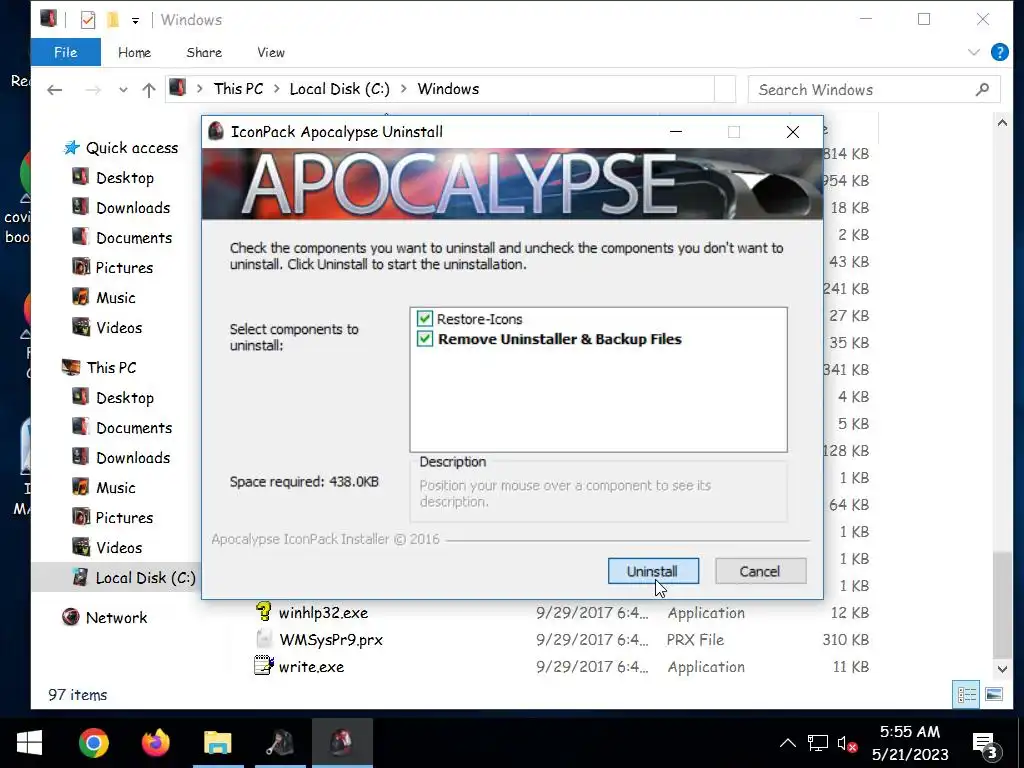The height and width of the screenshot is (768, 1024).
Task: Uncheck Remove Uninstaller & Backup Files
Action: [x=424, y=339]
